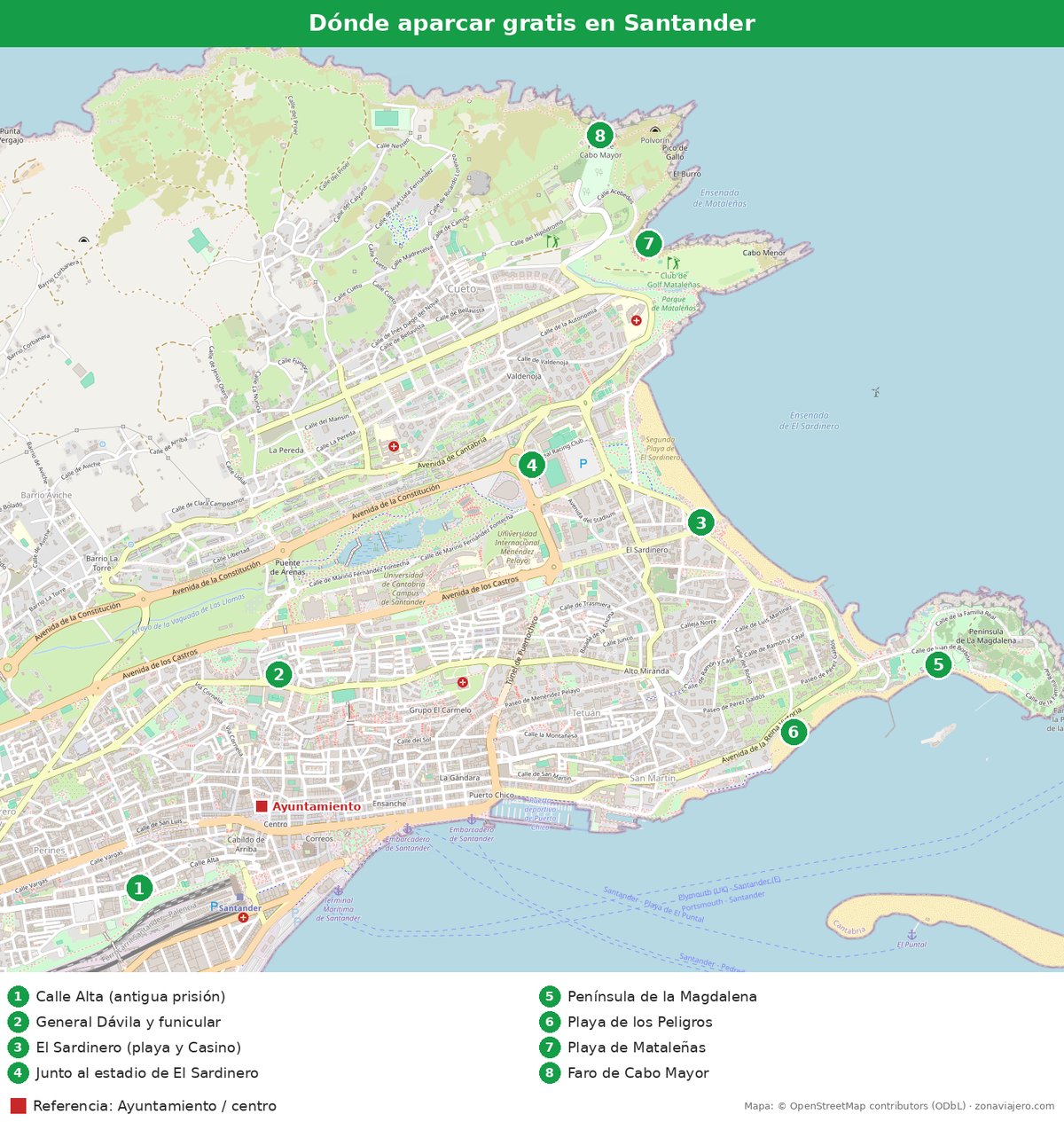Click the title 'Dónde aparcar gratis en Santander'
Viewport: 1064px width, 1122px height.
tap(532, 23)
